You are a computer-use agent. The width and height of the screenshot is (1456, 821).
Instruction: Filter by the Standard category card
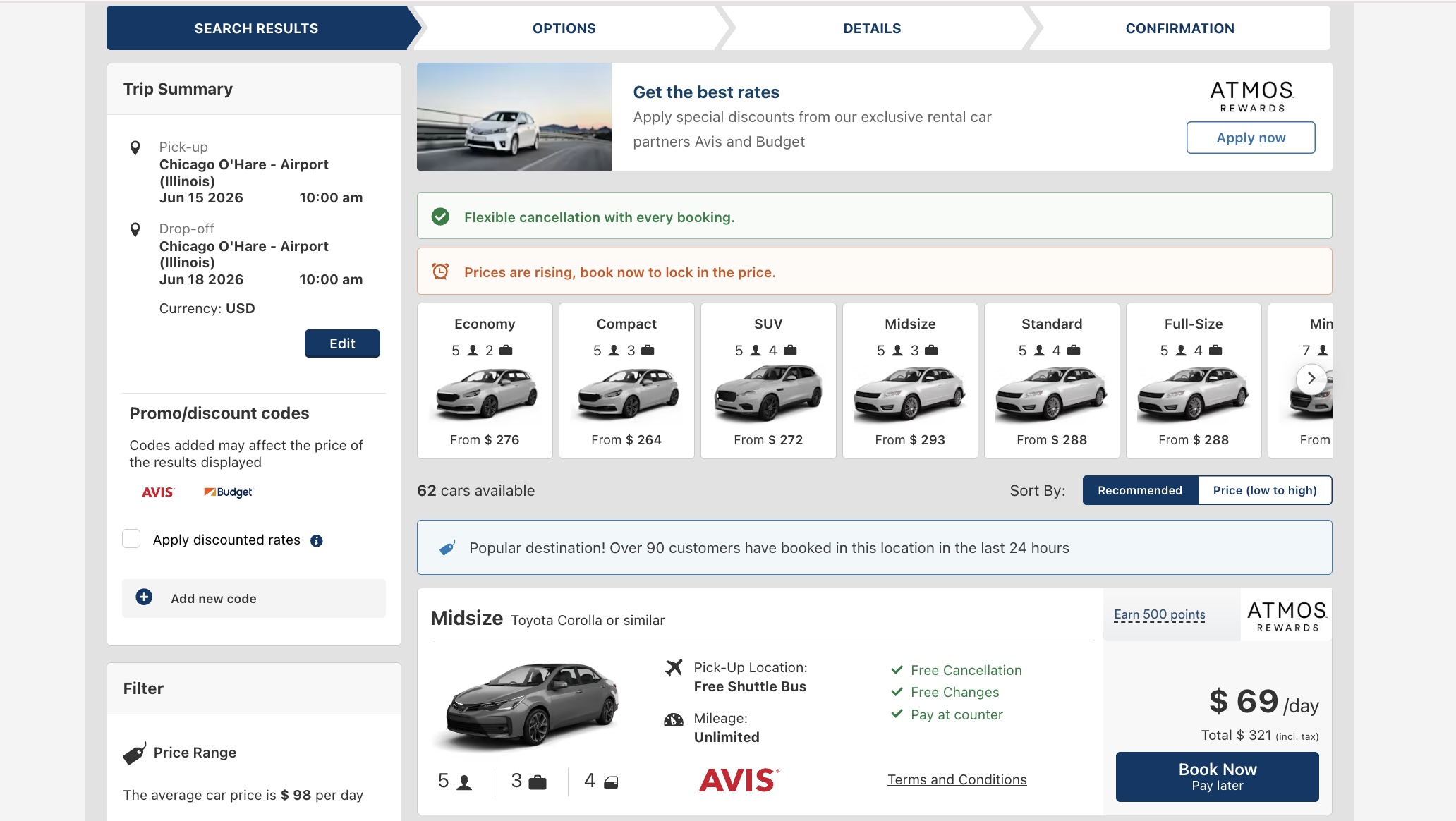click(1052, 381)
